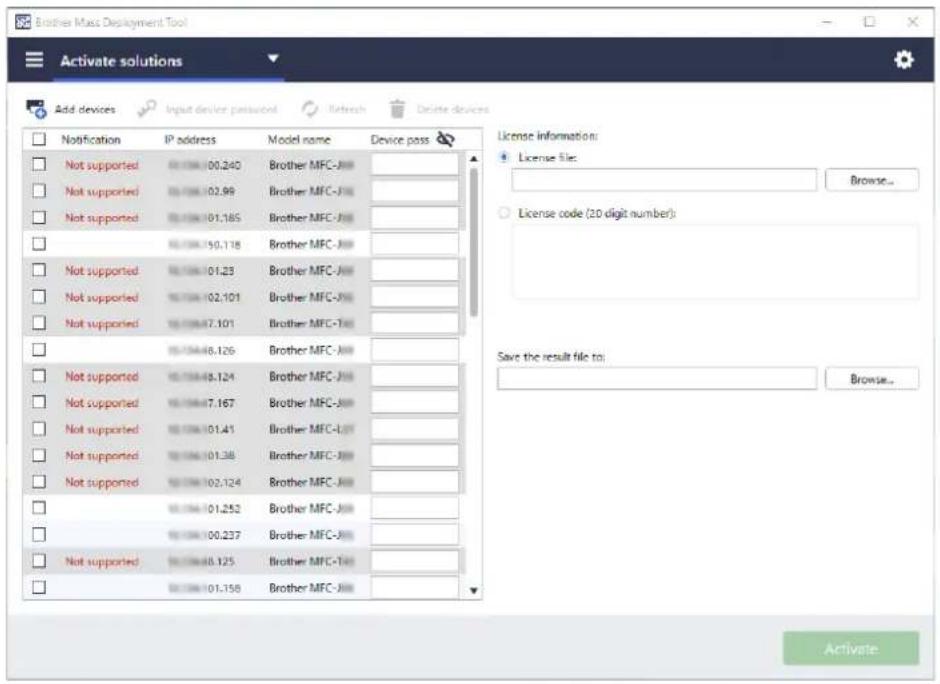
Task: Select the License code radio button
Action: 504,213
